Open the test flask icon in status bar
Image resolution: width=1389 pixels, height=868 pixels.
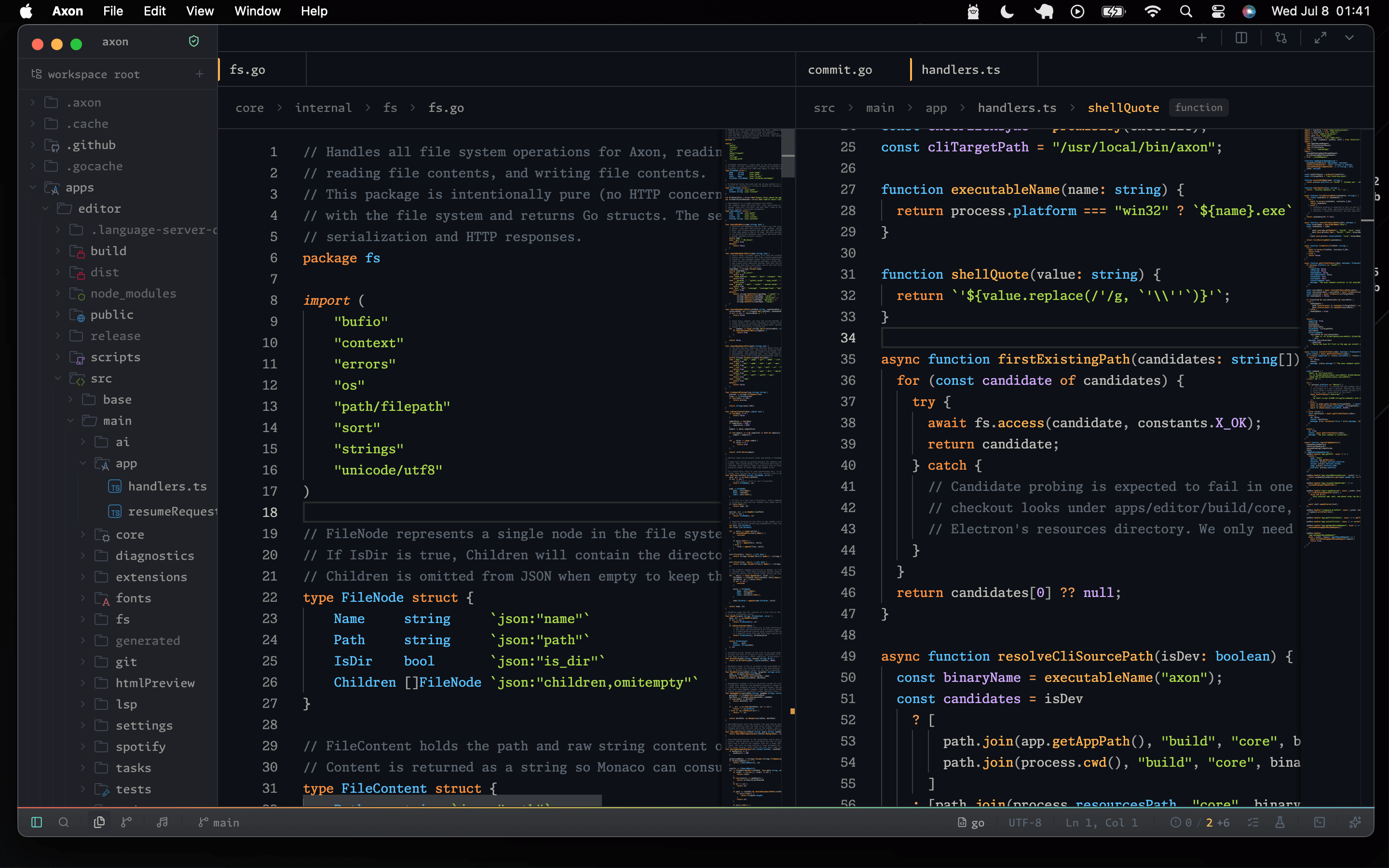[1280, 822]
